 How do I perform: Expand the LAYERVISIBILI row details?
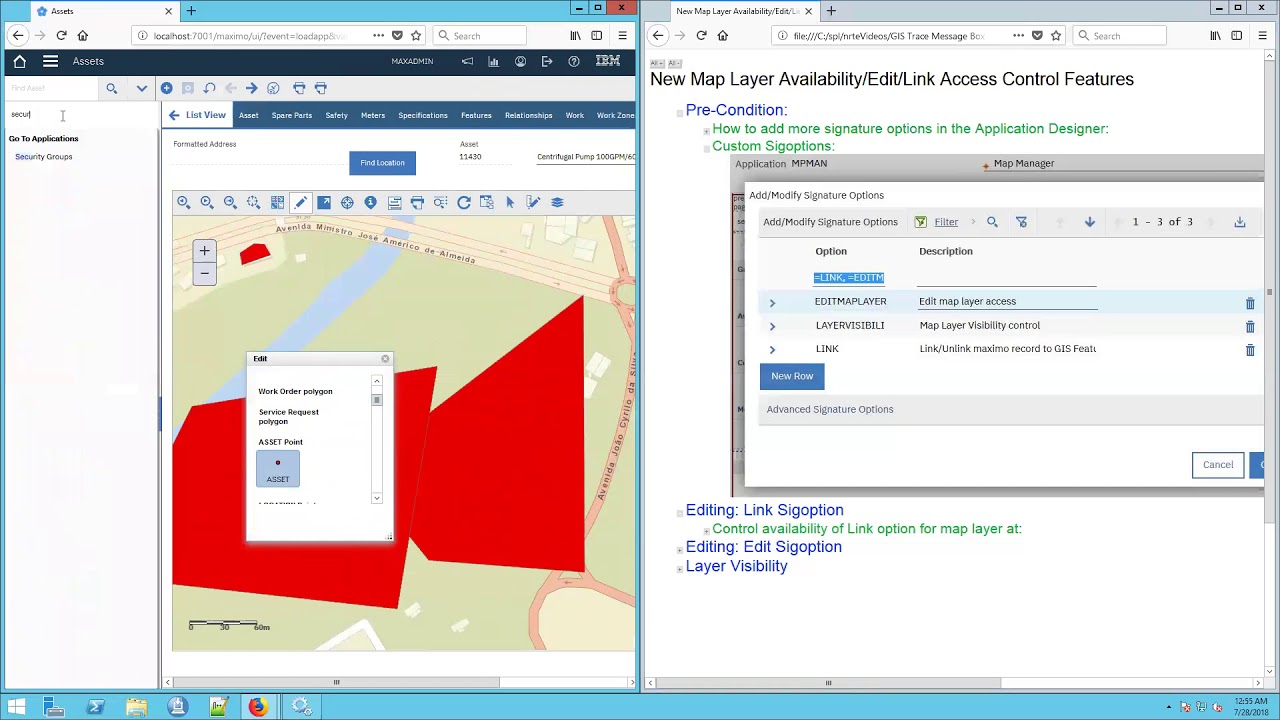coord(772,326)
